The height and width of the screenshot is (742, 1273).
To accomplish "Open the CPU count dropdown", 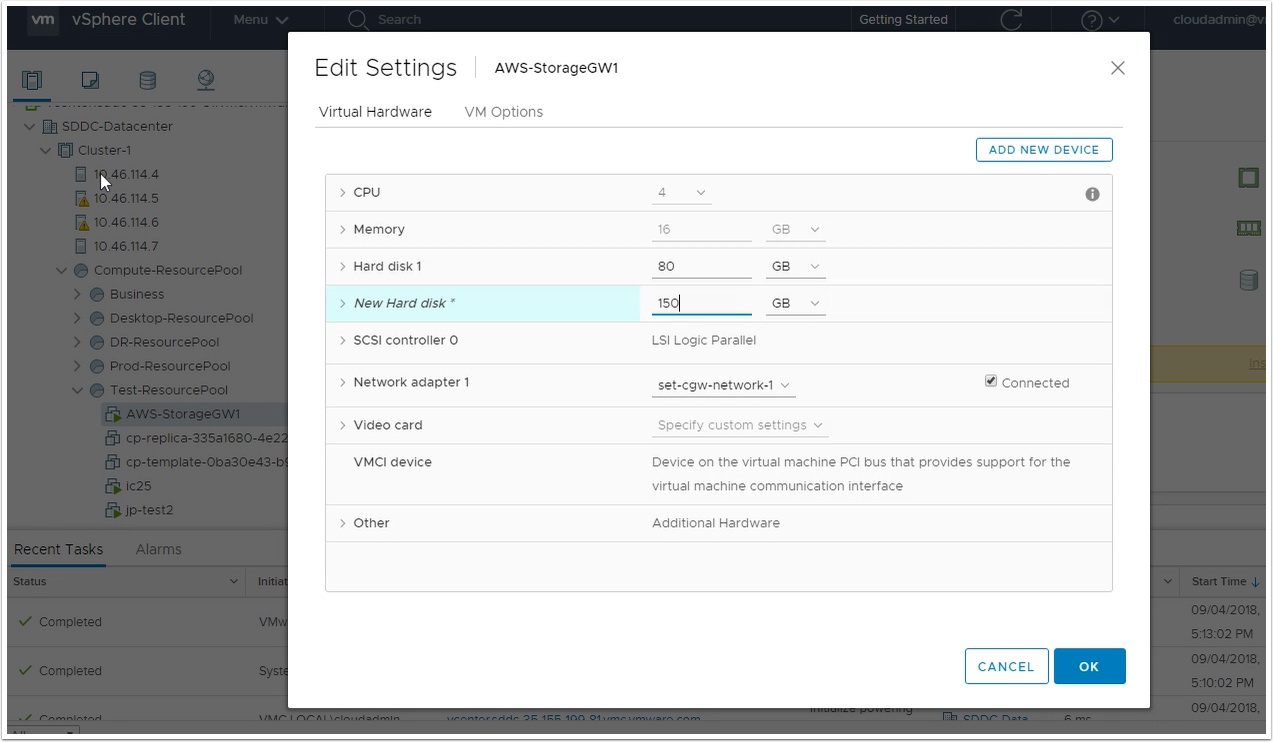I will click(x=682, y=192).
